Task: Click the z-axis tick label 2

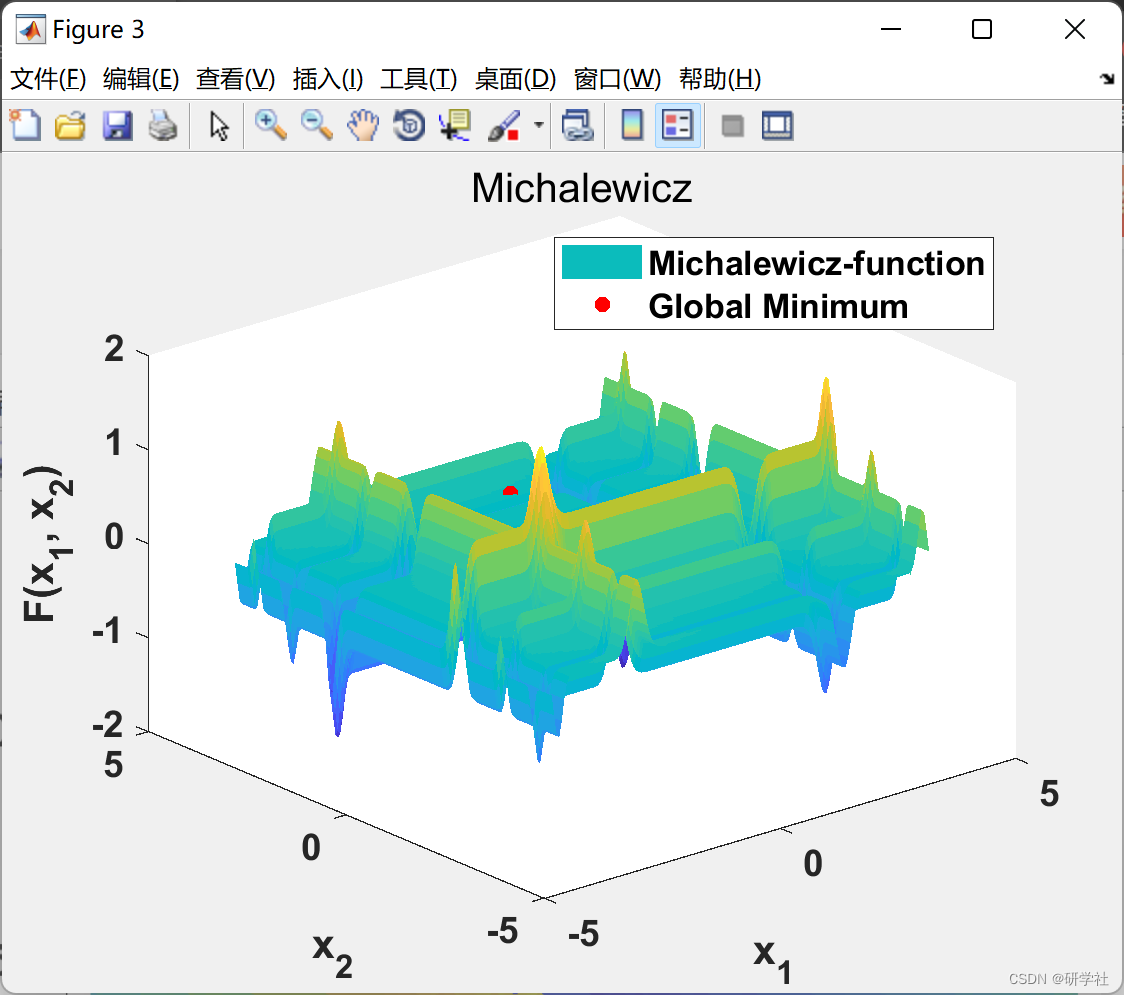Action: point(114,349)
